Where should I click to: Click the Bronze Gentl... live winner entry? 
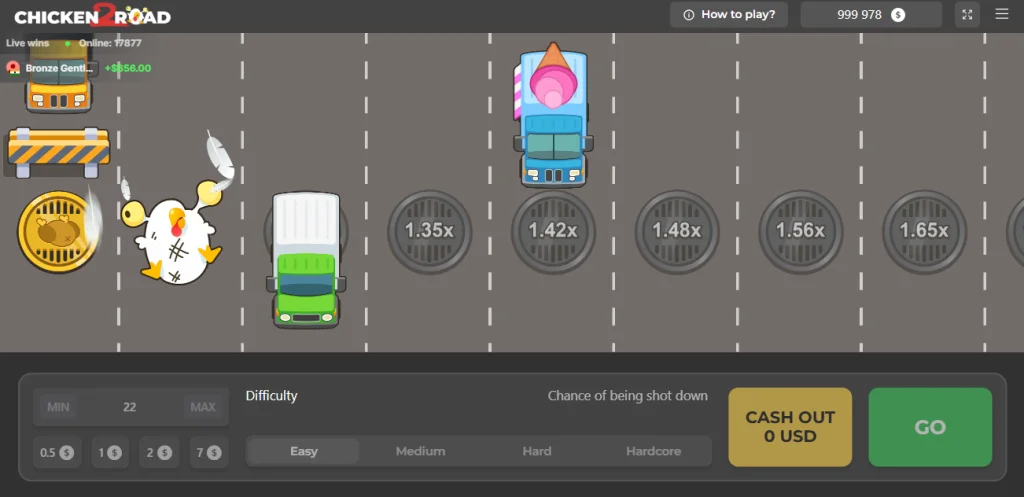(78, 68)
